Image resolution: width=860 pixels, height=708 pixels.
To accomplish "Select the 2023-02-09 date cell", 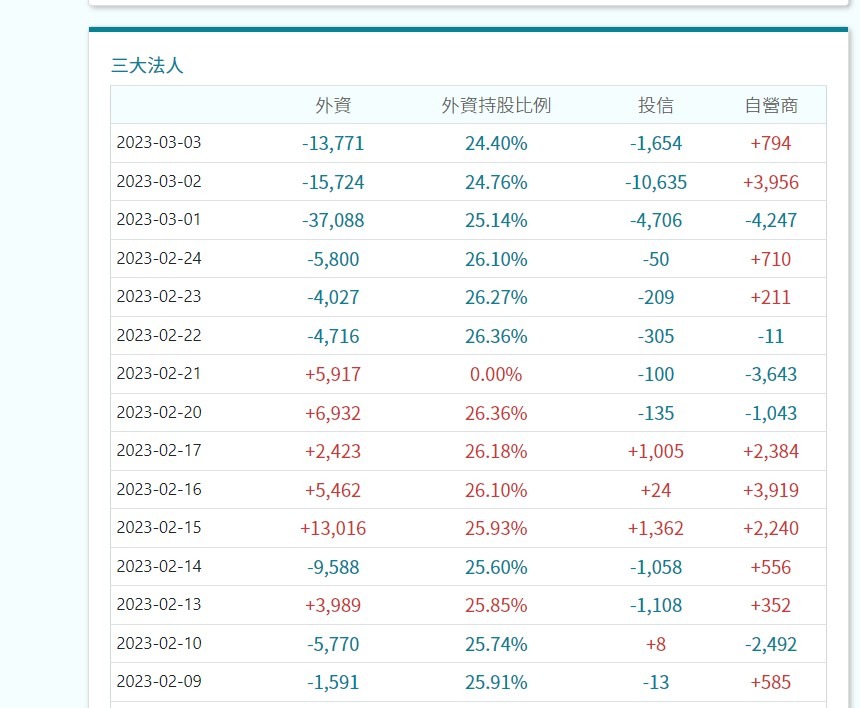I will pos(159,682).
